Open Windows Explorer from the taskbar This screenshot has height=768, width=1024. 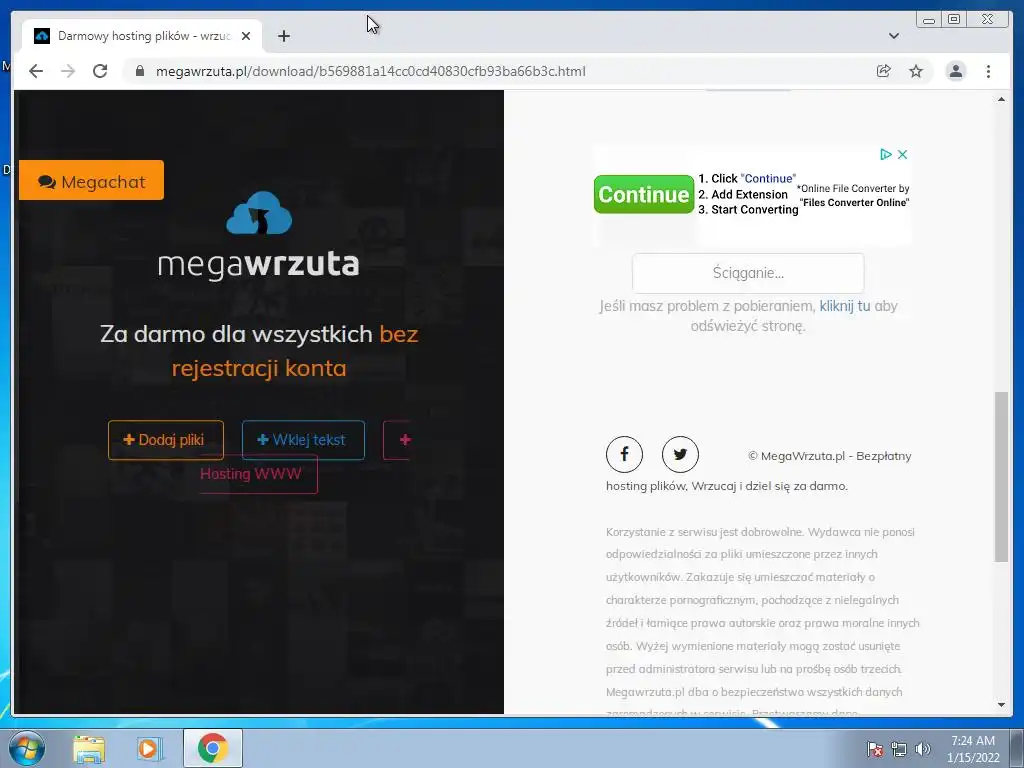click(x=89, y=748)
